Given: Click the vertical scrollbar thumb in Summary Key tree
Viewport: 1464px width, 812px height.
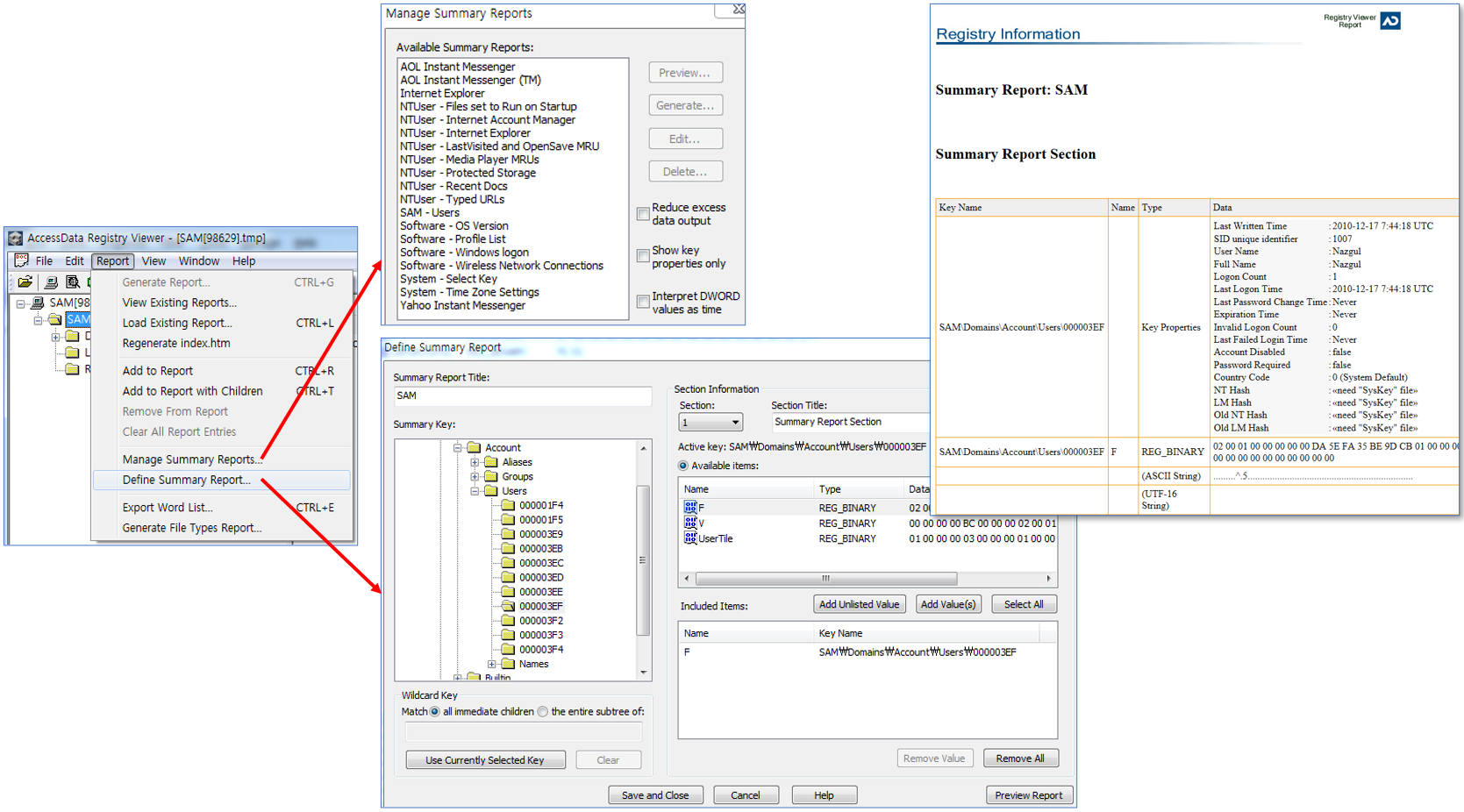Looking at the screenshot, I should point(643,559).
